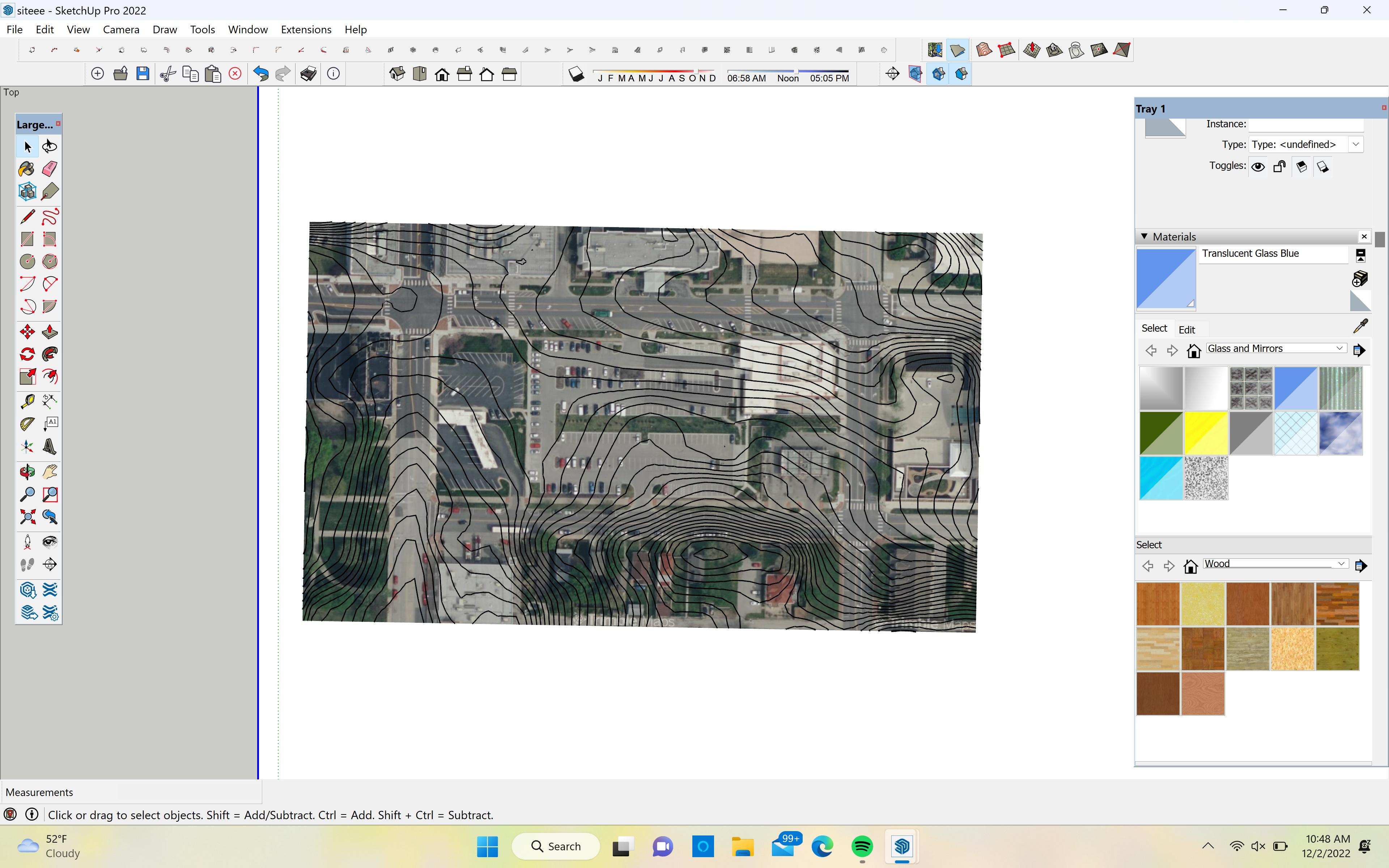Viewport: 1389px width, 868px height.
Task: Toggle shadows on with the shadow button
Action: (x=576, y=74)
